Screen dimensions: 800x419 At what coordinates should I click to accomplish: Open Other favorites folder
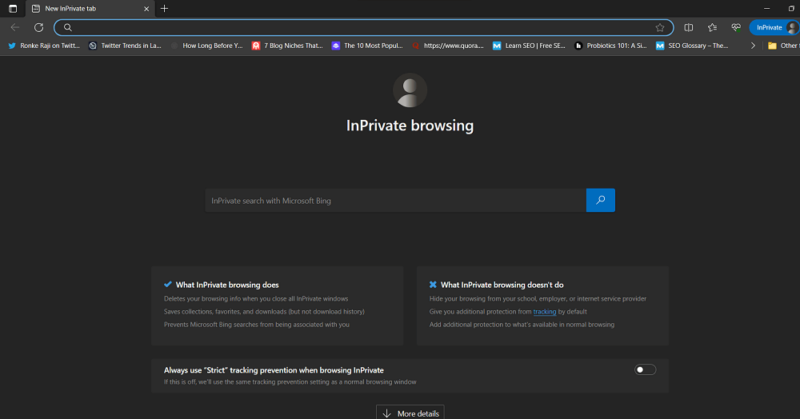783,45
